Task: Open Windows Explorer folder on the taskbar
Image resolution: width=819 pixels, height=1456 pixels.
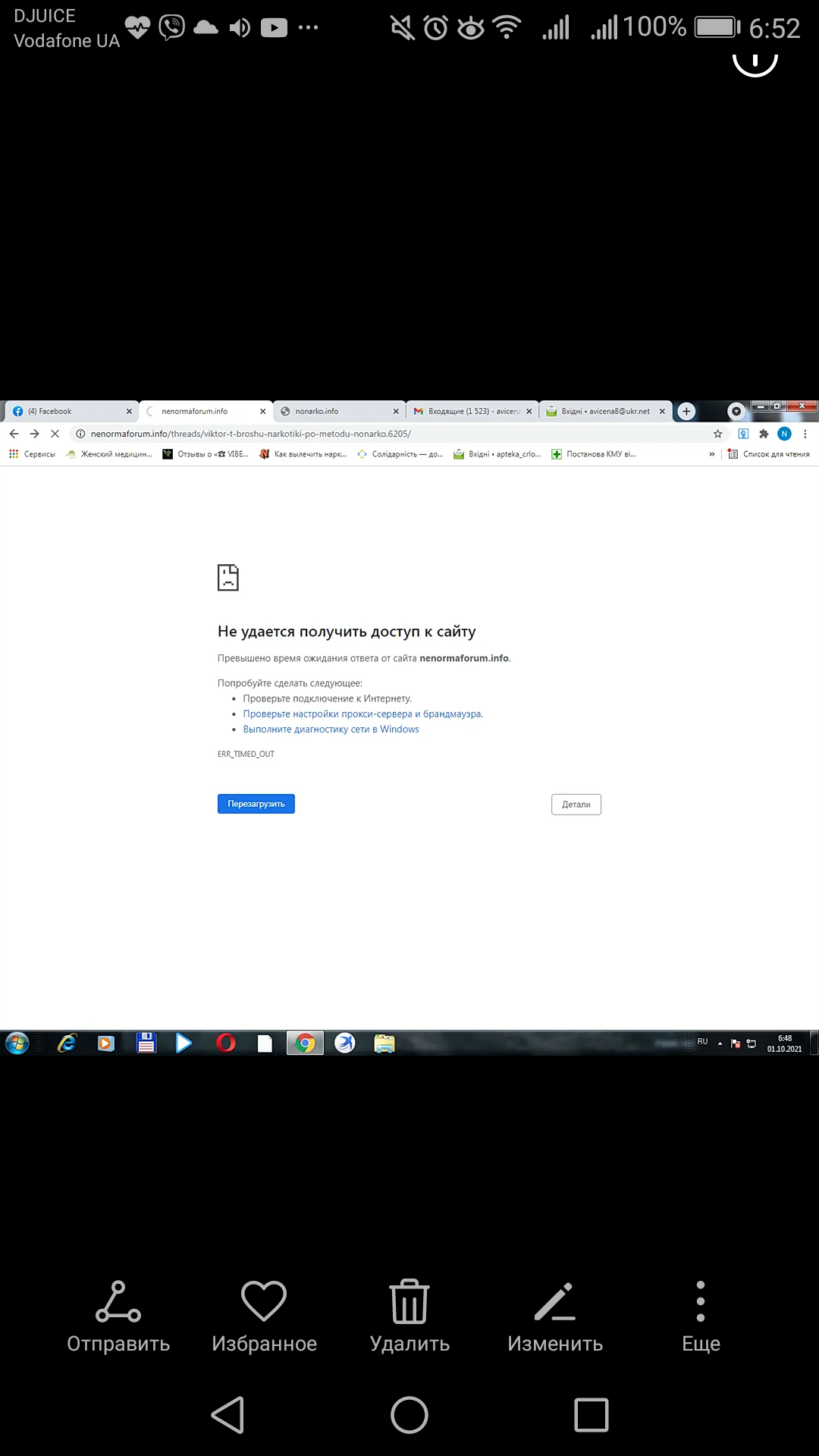Action: click(x=384, y=1043)
